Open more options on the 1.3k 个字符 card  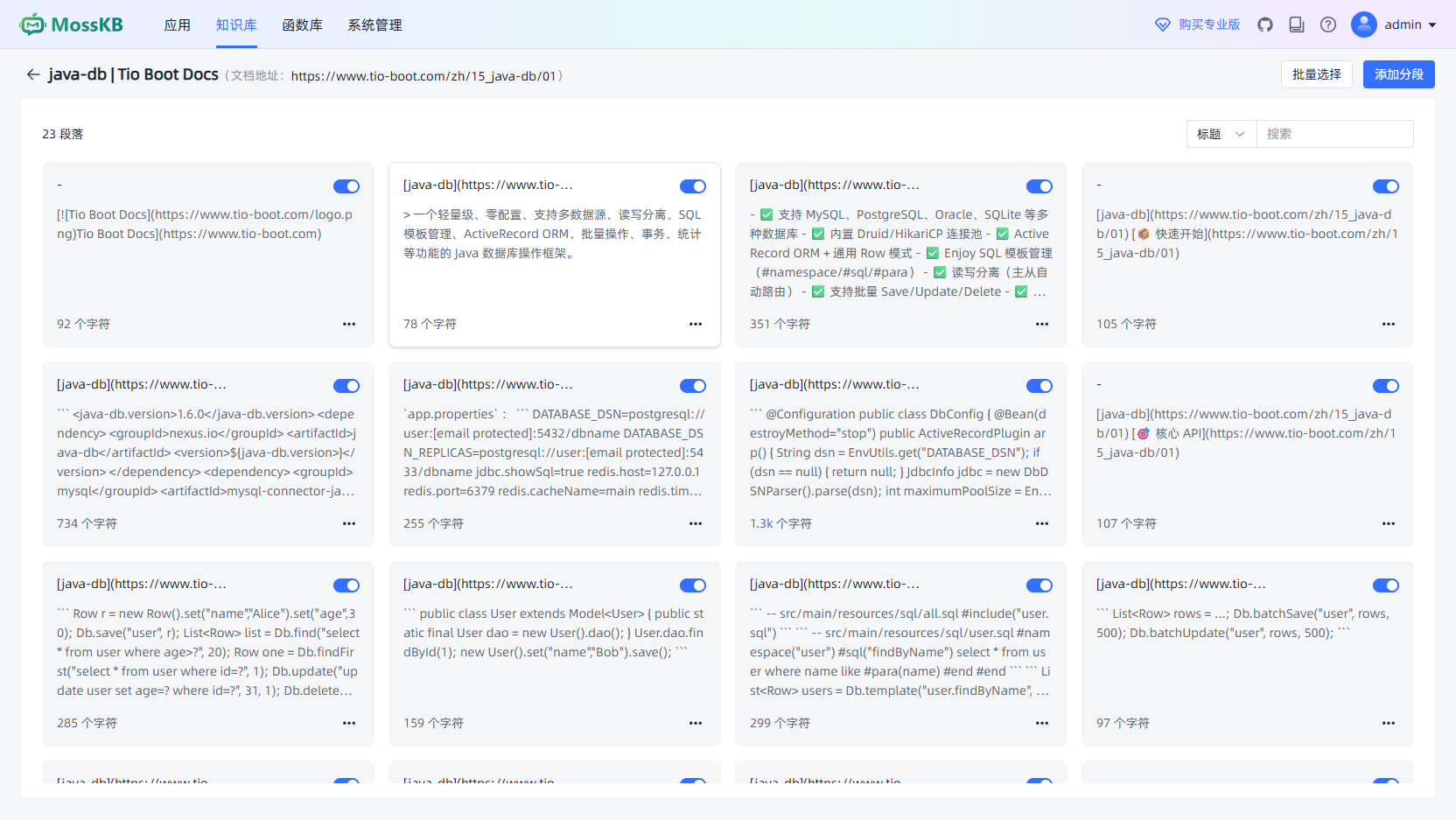click(x=1042, y=523)
